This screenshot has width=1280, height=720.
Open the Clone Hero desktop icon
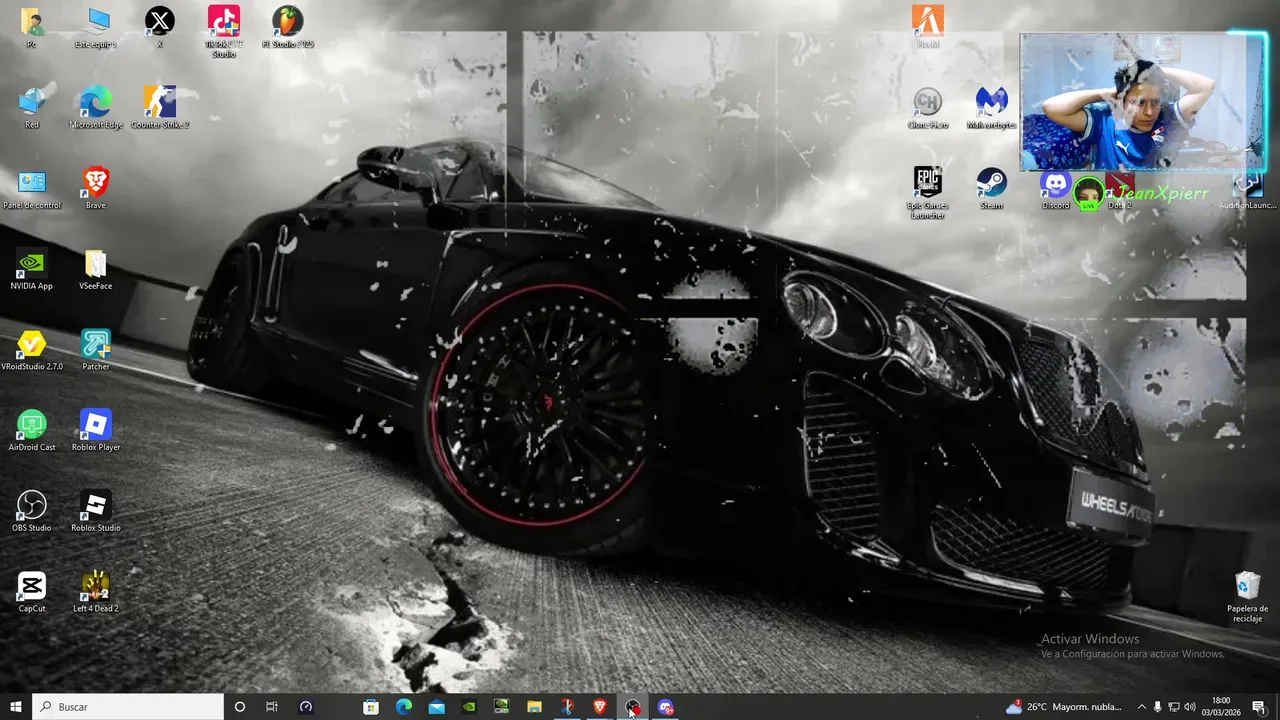coord(928,108)
